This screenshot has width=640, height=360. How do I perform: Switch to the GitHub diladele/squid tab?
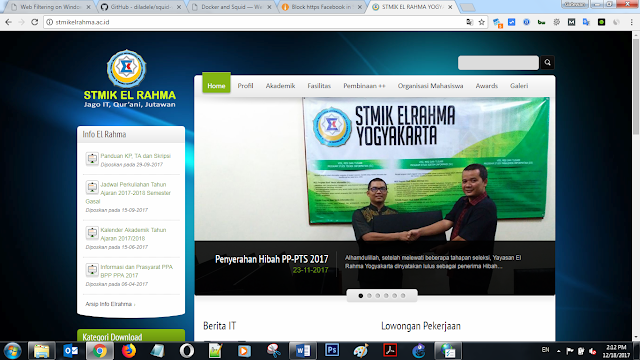(141, 7)
